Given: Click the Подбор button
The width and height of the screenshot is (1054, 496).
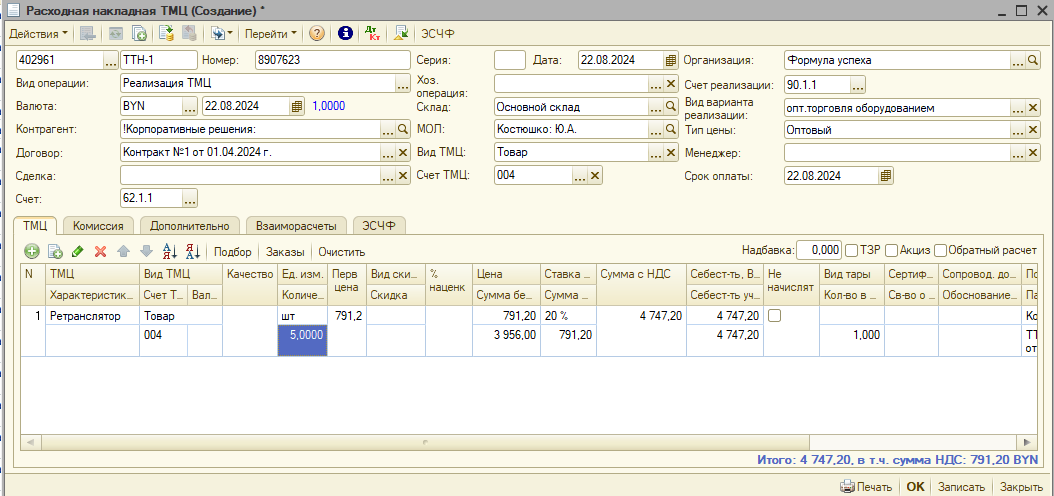Looking at the screenshot, I should tap(233, 252).
